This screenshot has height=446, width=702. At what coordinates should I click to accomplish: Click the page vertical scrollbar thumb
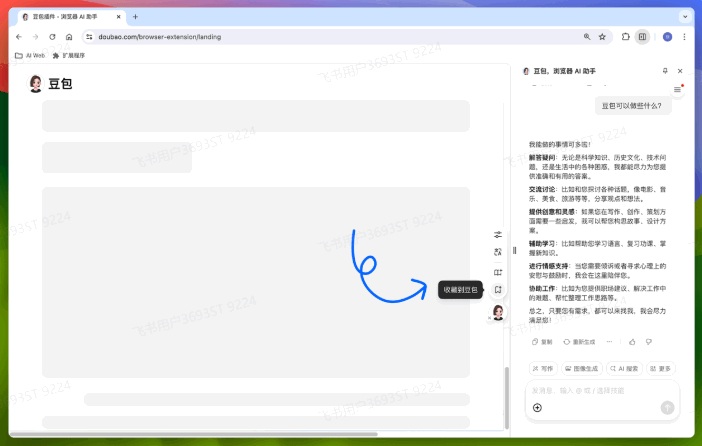tap(507, 398)
